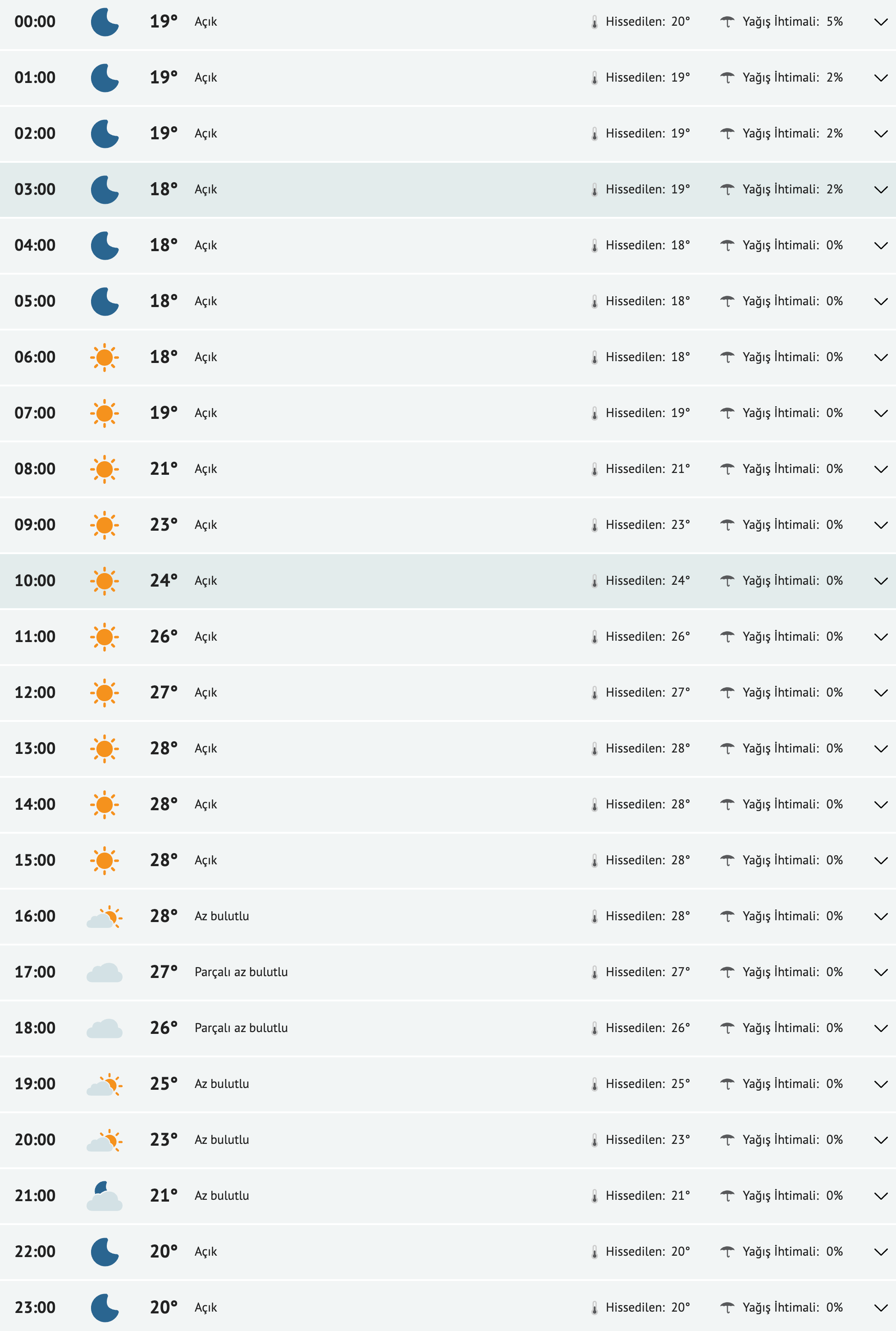This screenshot has width=896, height=1331.
Task: Click the sun icon at 06:00
Action: [x=105, y=358]
